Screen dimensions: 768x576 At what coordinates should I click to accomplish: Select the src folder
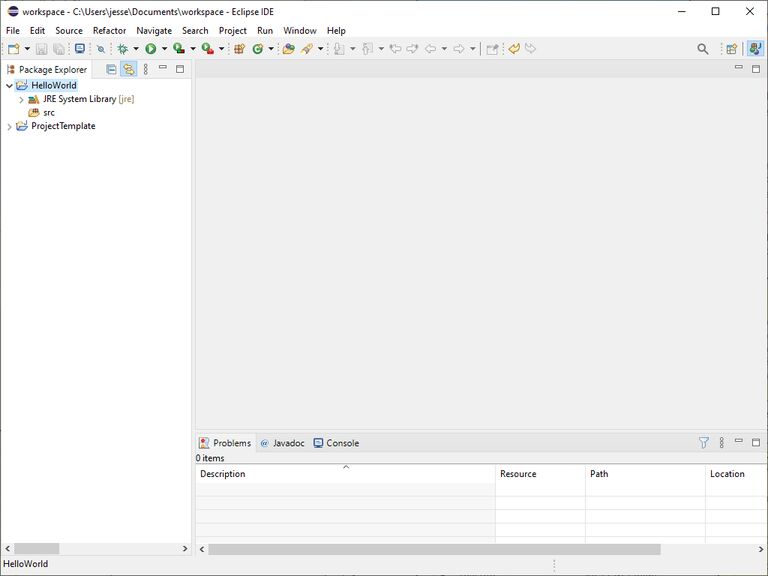[x=48, y=113]
